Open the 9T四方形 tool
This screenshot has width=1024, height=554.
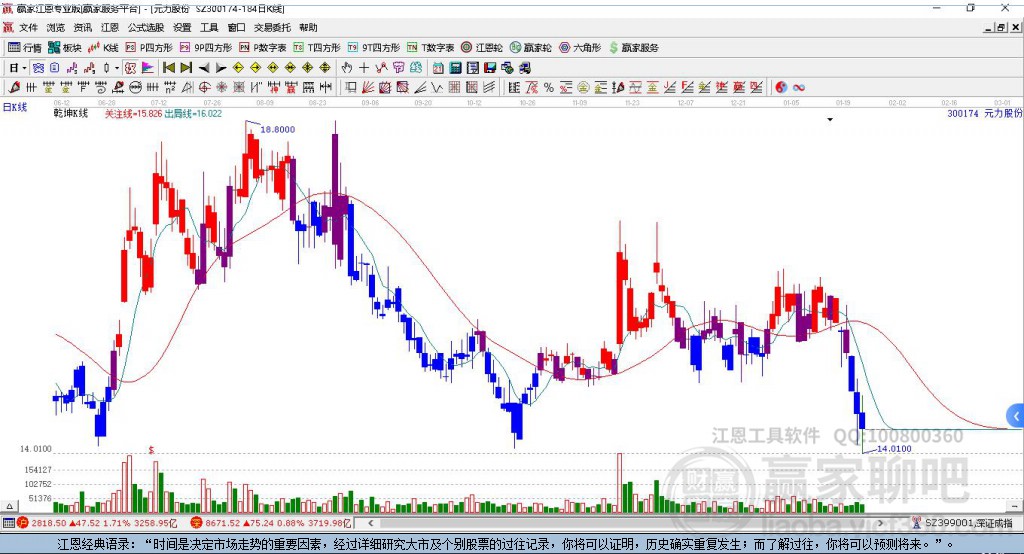click(x=374, y=48)
